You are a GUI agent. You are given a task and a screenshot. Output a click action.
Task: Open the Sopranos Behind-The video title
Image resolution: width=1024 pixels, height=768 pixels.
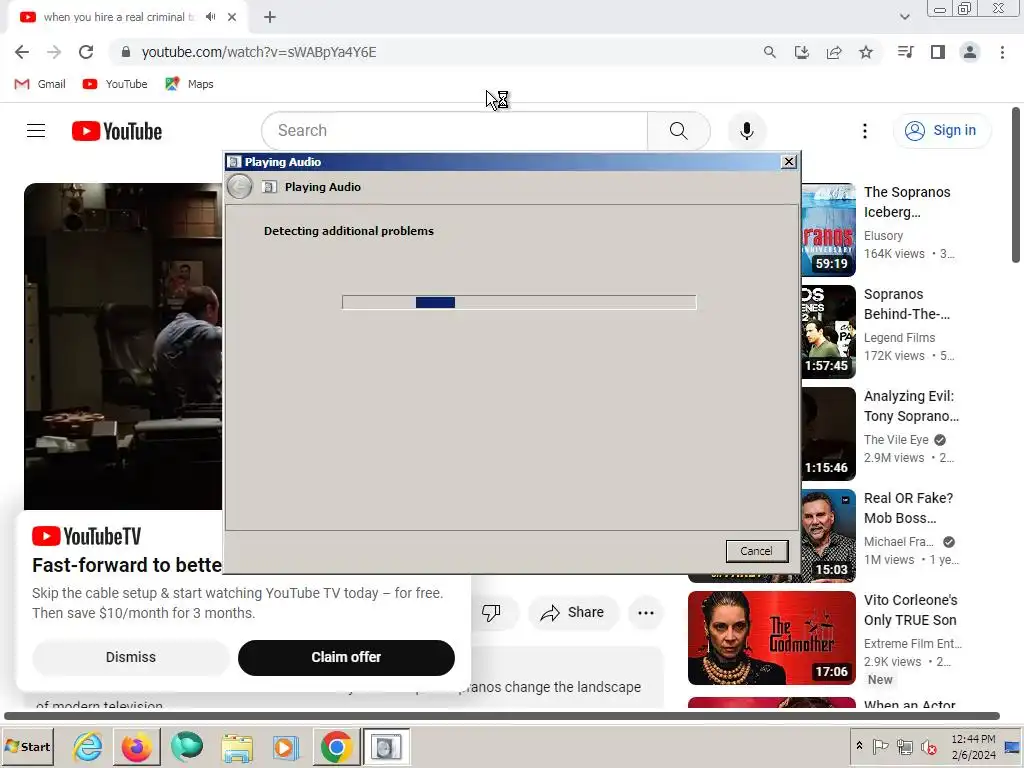(x=907, y=304)
